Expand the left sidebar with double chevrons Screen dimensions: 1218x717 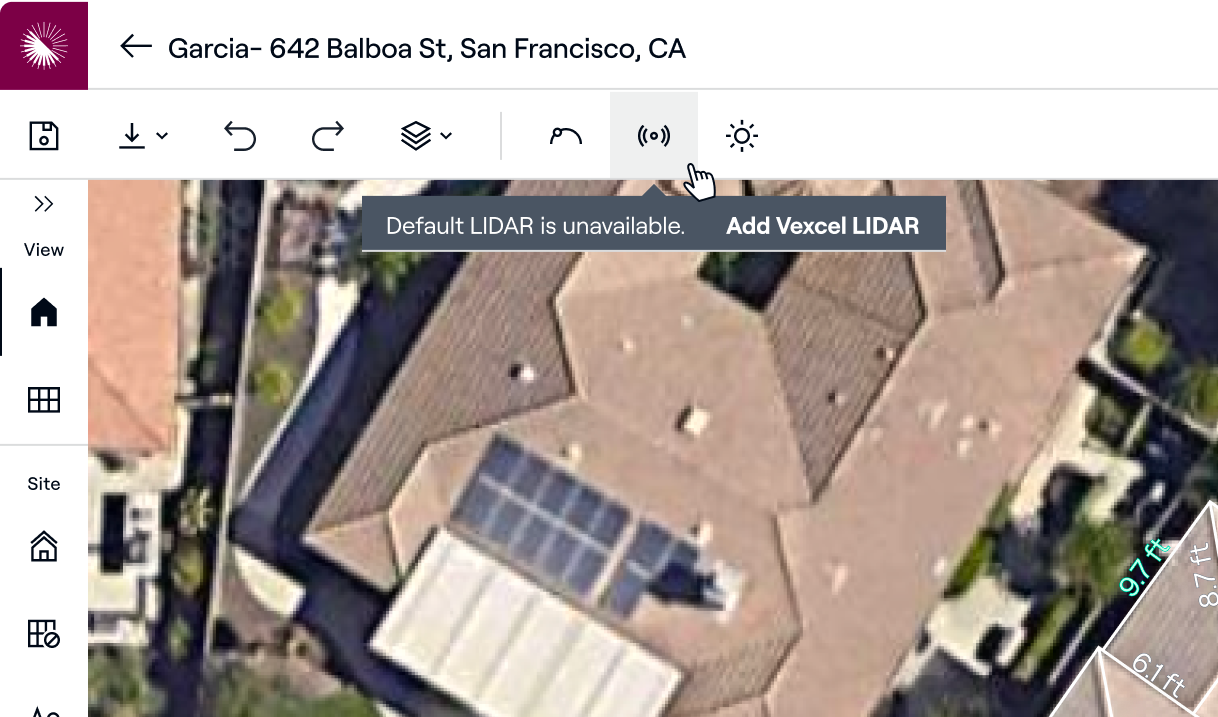click(44, 204)
